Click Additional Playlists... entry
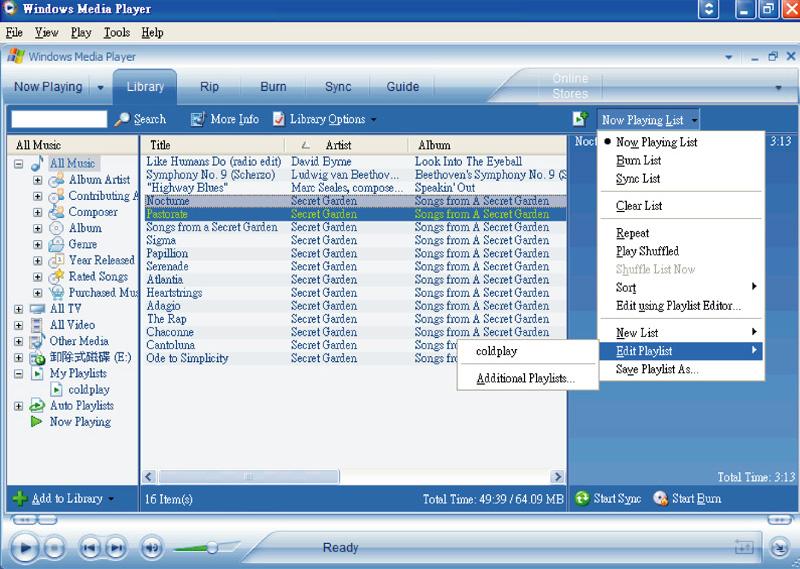This screenshot has width=800, height=569. point(526,379)
